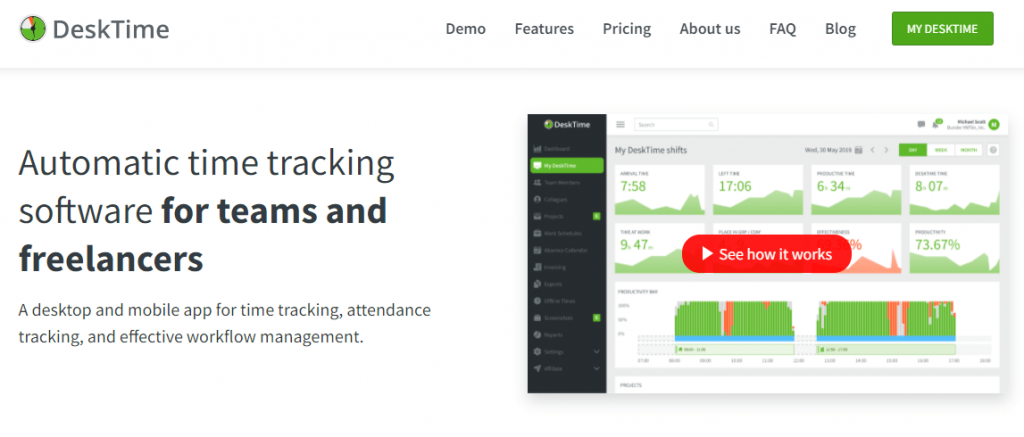Viewport: 1024px width, 437px height.
Task: Switch to MONTH view toggle
Action: pos(968,150)
